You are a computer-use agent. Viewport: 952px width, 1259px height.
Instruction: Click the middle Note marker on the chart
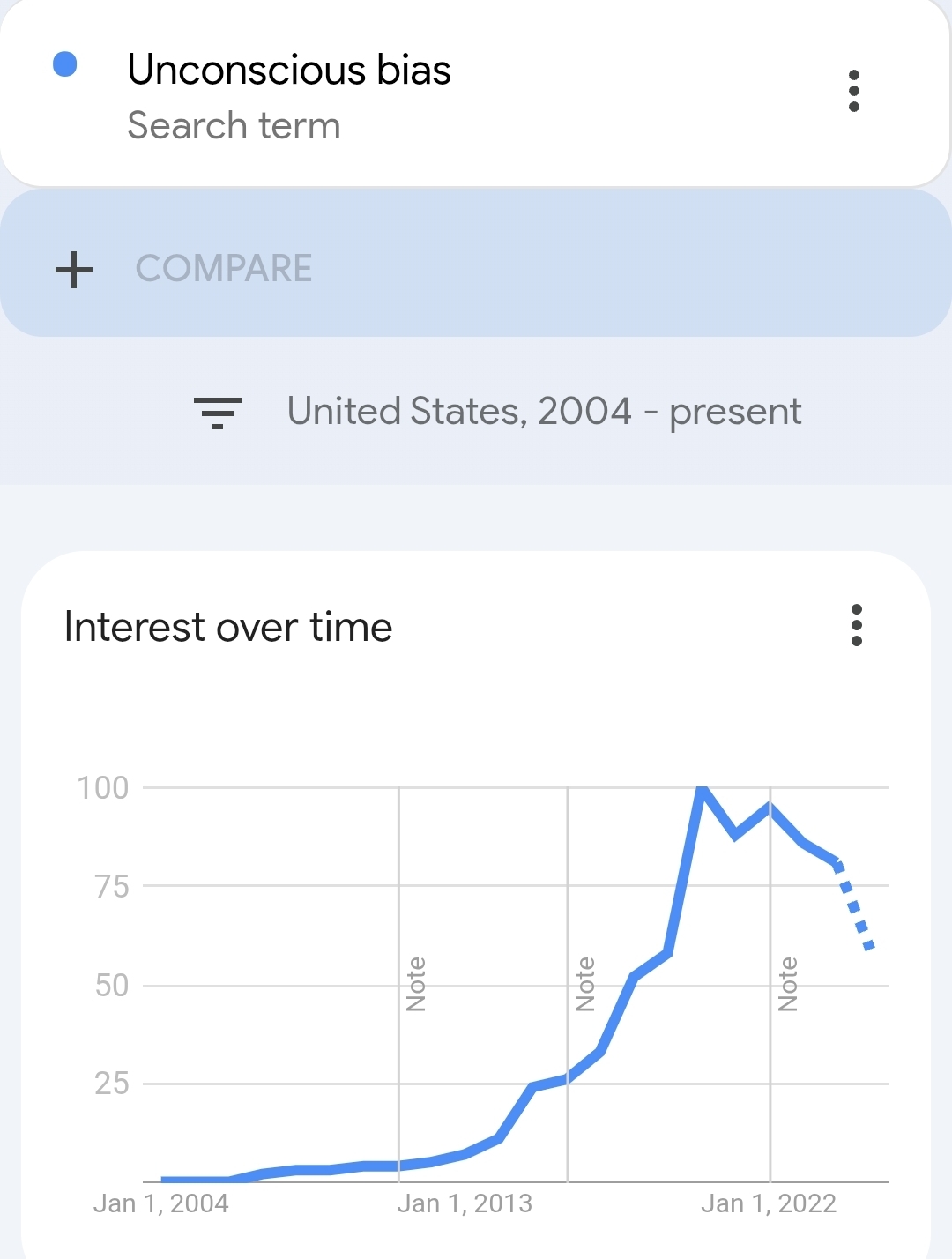(584, 984)
